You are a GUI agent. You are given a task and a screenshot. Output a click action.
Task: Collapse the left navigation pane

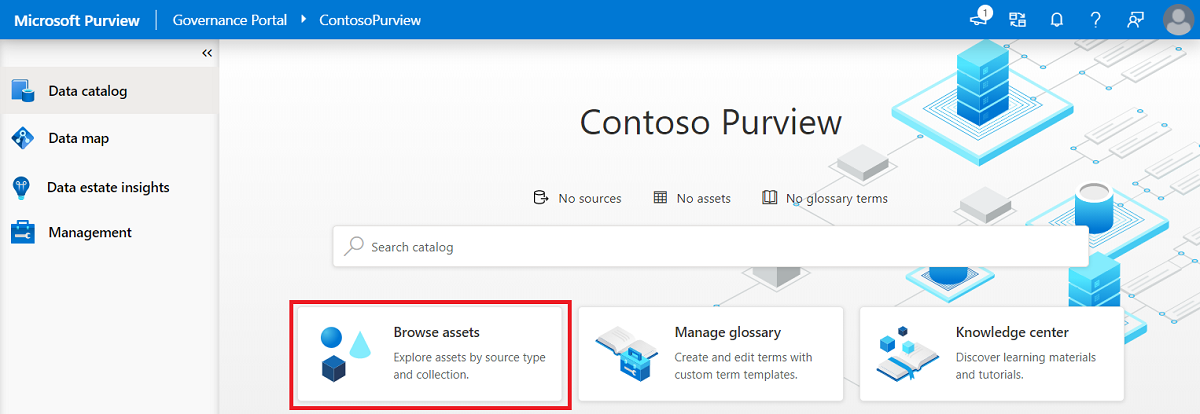(207, 53)
